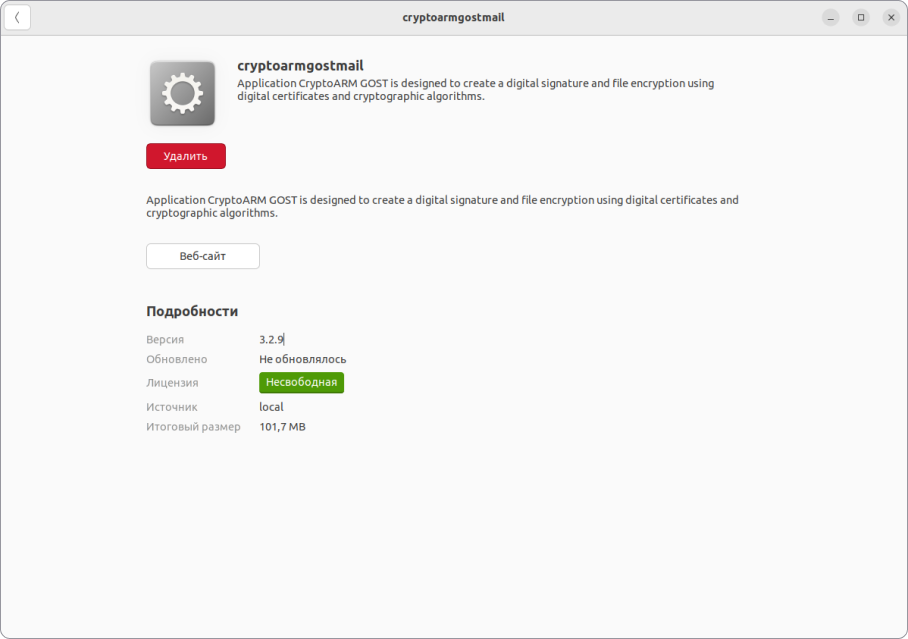This screenshot has height=639, width=908.
Task: Click the size value 101,7 MB
Action: click(282, 427)
